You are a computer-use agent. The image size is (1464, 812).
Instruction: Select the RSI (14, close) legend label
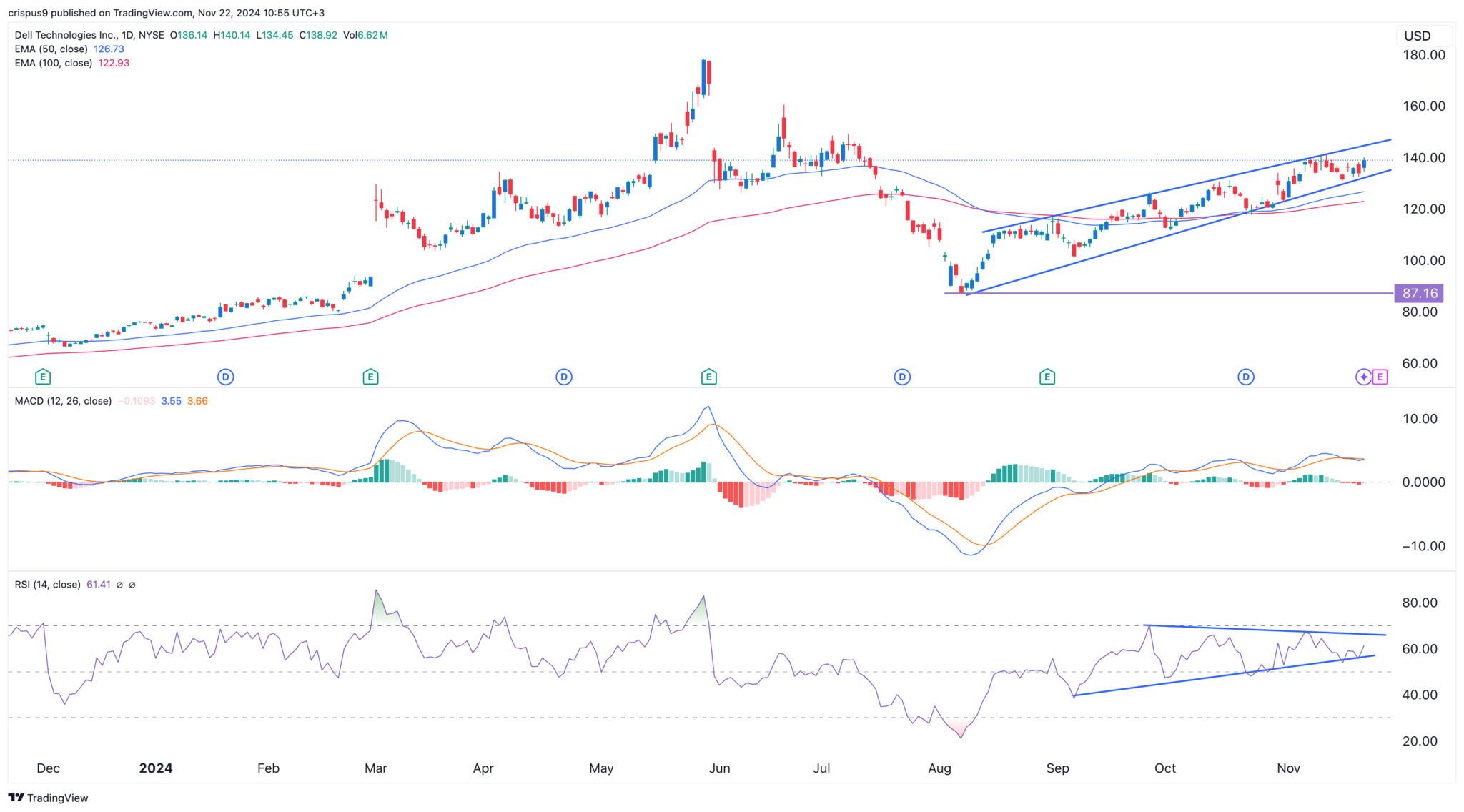click(47, 585)
